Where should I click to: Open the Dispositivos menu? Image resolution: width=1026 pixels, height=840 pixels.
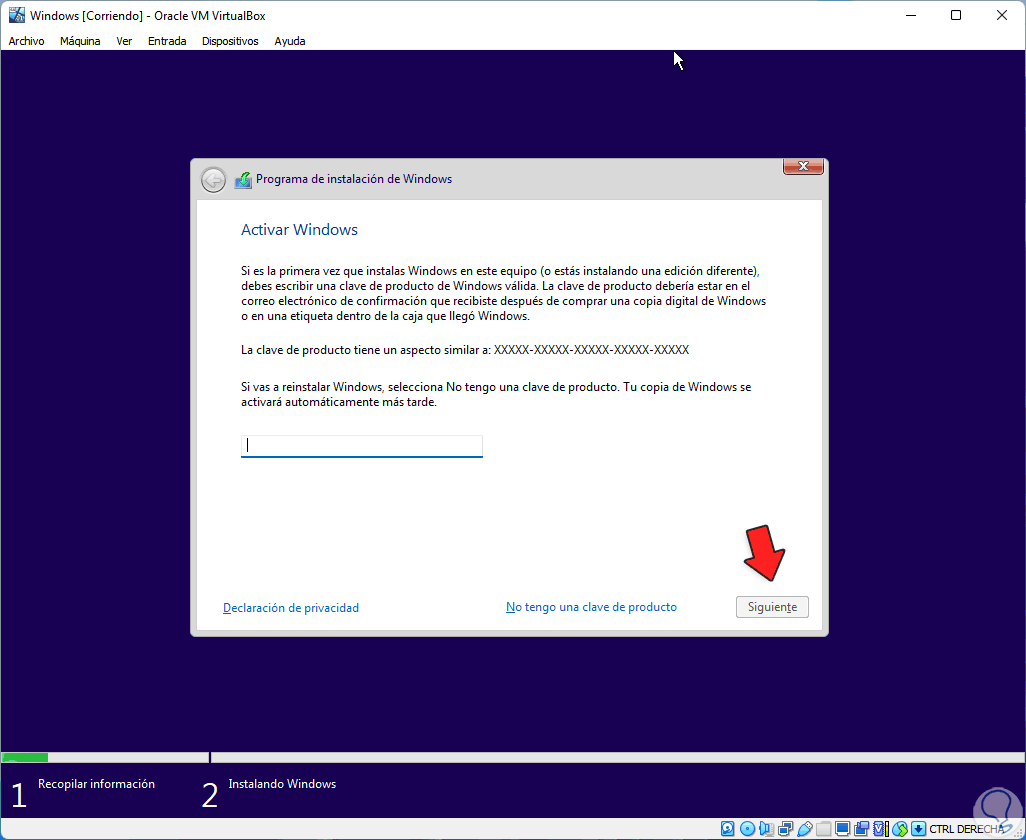(230, 41)
